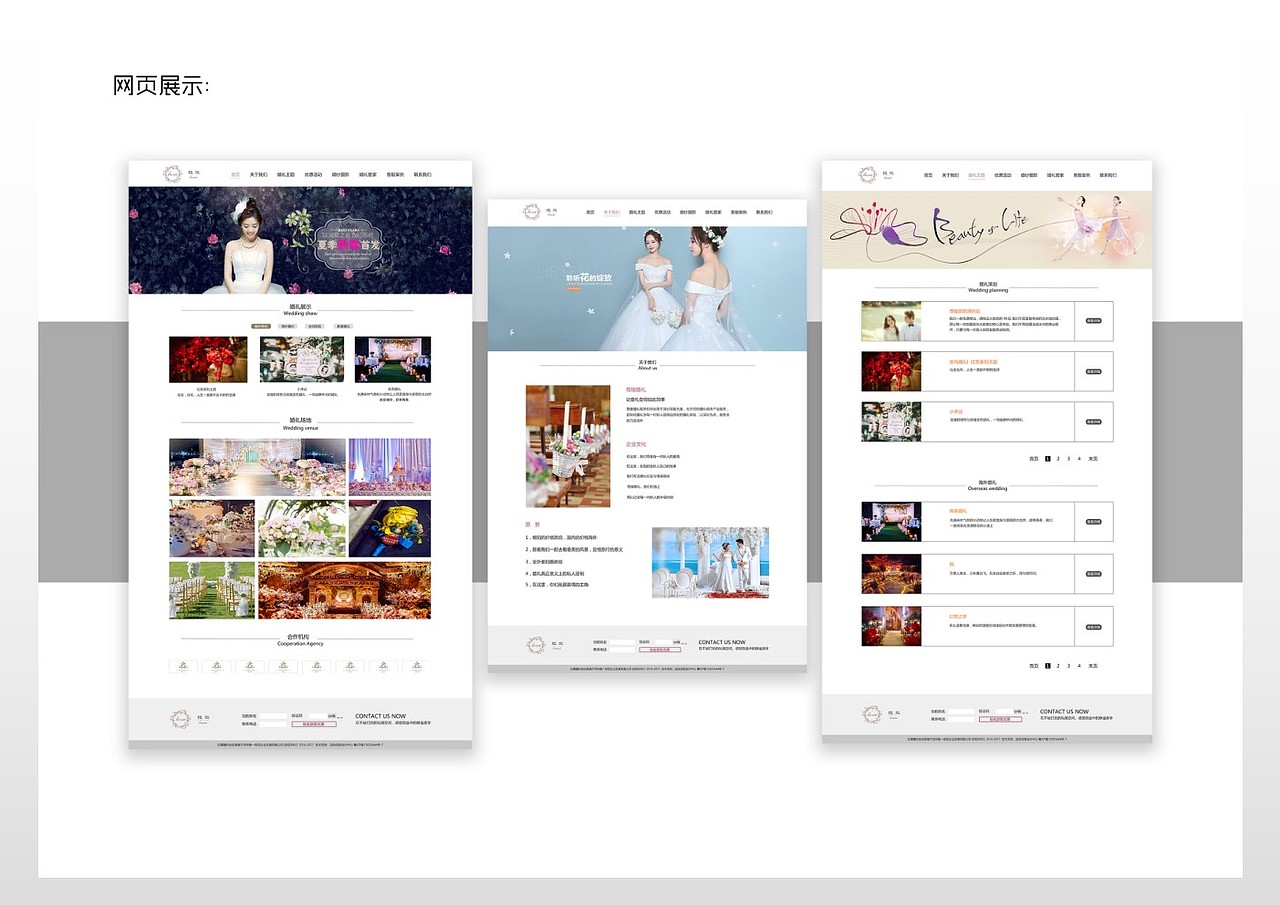Open the purple curtain photo under Wedding venue
This screenshot has height=905, width=1280.
click(x=390, y=467)
